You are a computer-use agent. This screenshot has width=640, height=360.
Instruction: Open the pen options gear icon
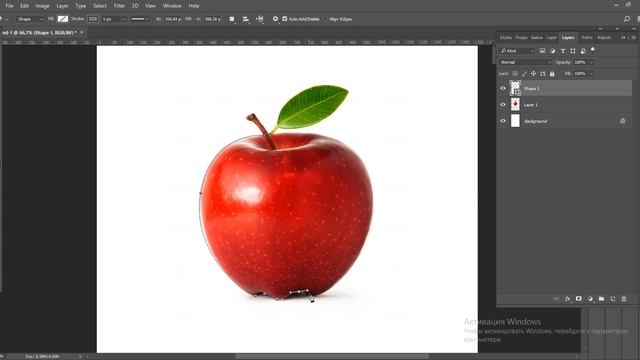tap(276, 19)
